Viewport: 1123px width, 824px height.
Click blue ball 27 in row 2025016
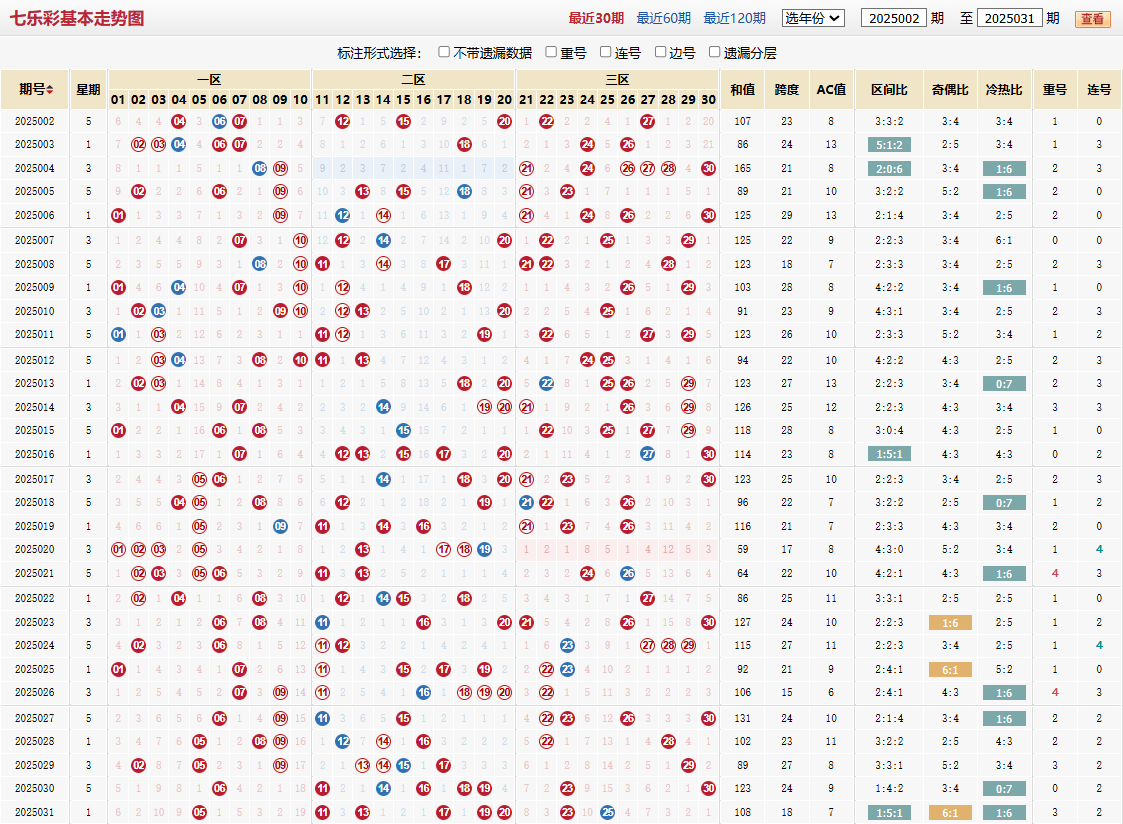click(647, 454)
